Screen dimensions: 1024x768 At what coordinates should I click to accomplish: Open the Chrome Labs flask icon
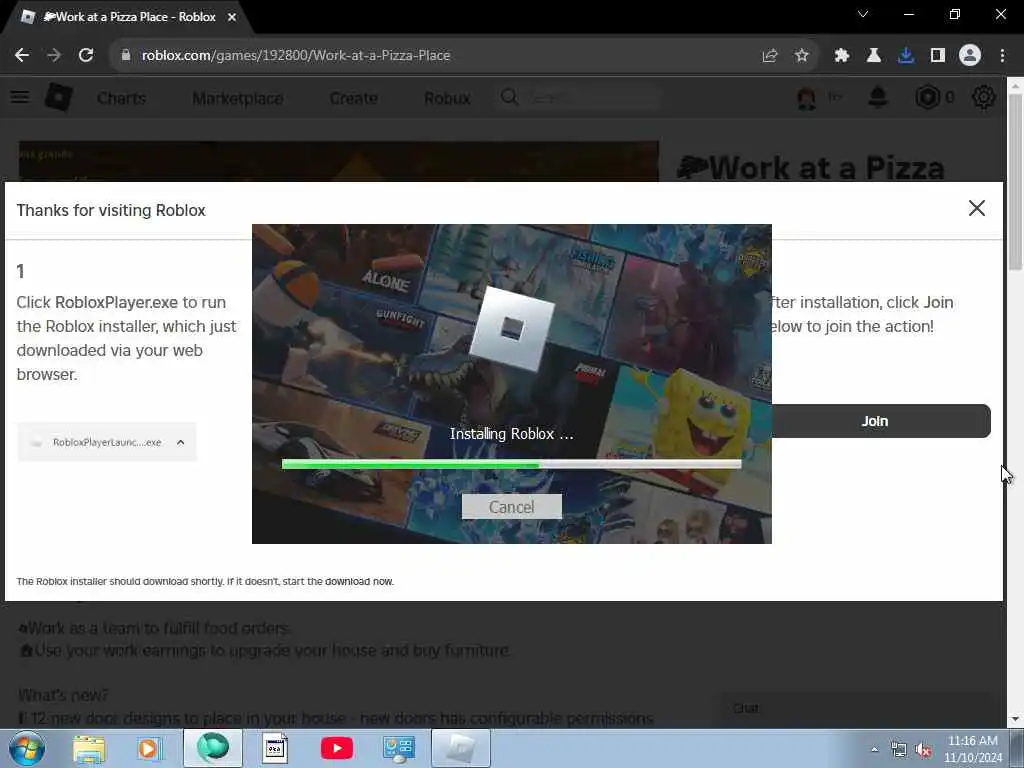pyautogui.click(x=873, y=56)
